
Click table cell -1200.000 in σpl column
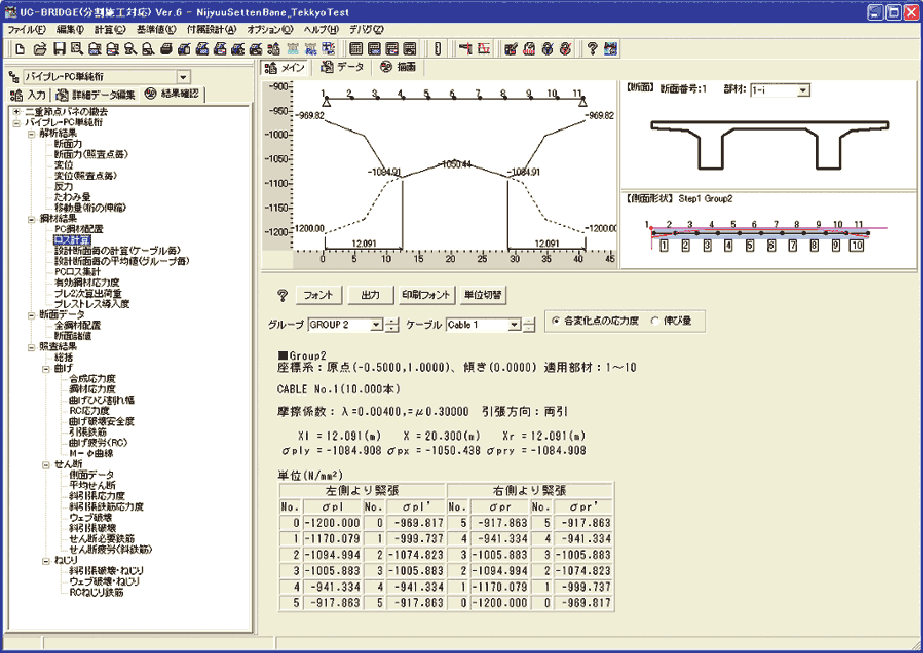[x=332, y=523]
